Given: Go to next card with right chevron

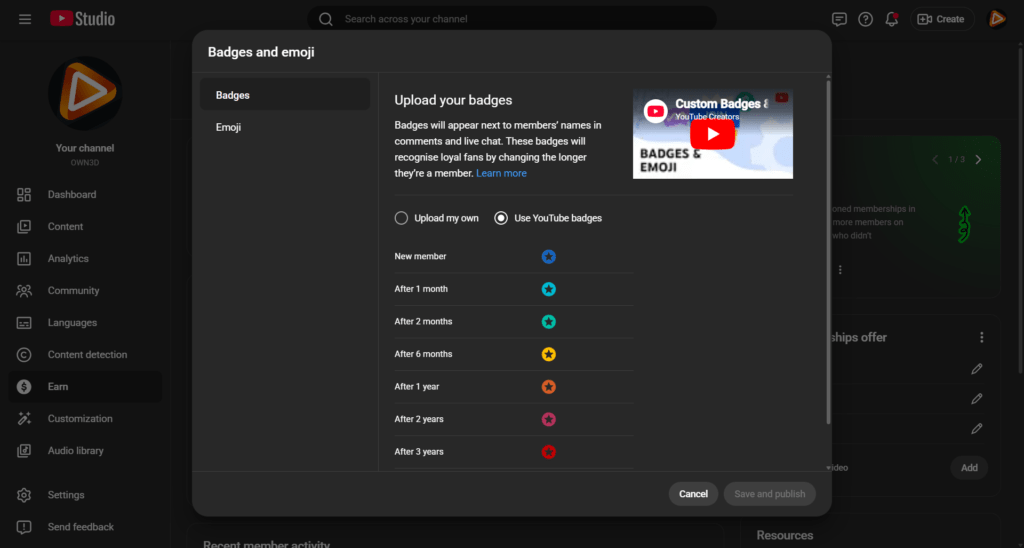Looking at the screenshot, I should (978, 160).
